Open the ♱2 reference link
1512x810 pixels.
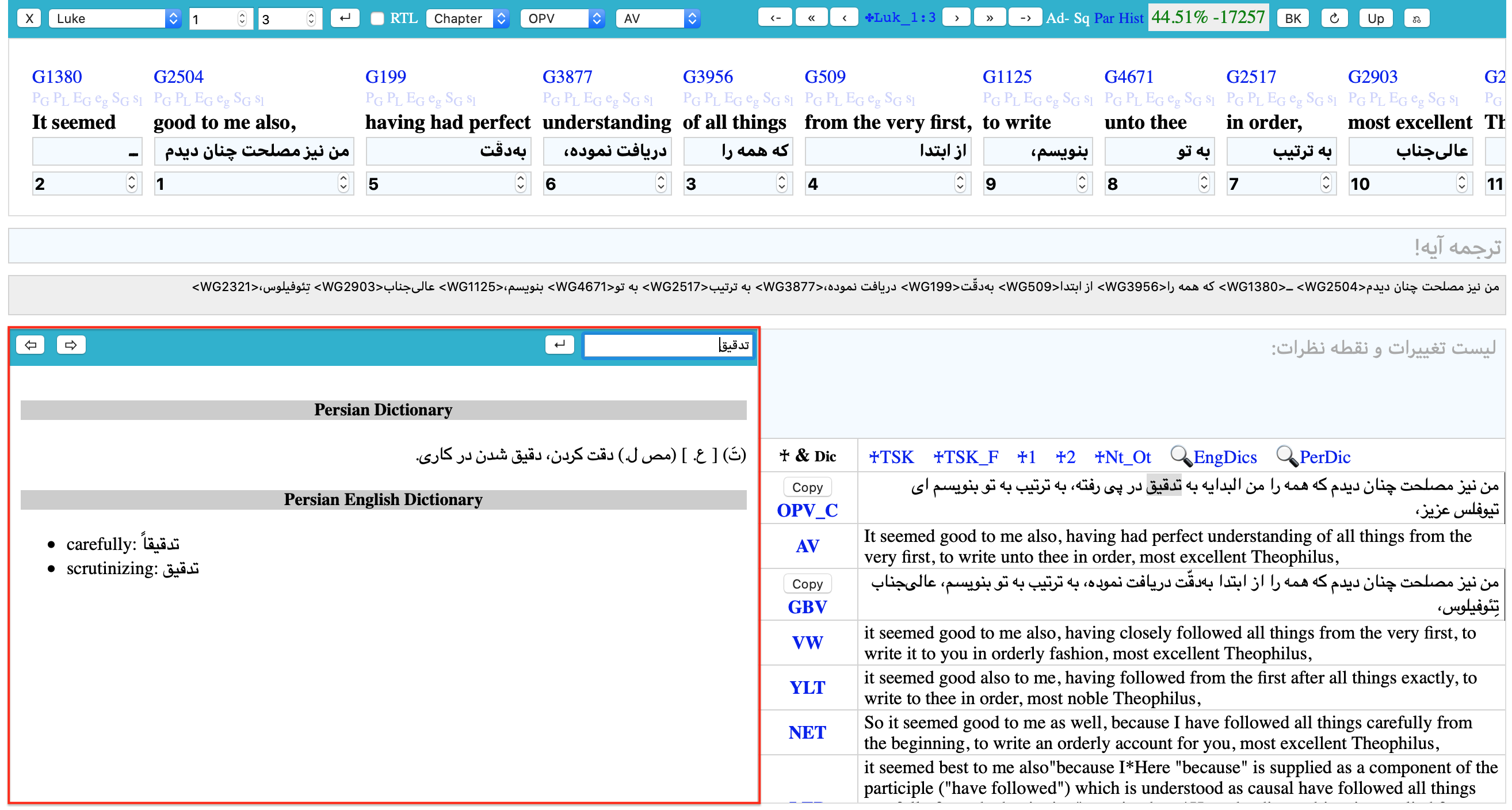click(1066, 457)
